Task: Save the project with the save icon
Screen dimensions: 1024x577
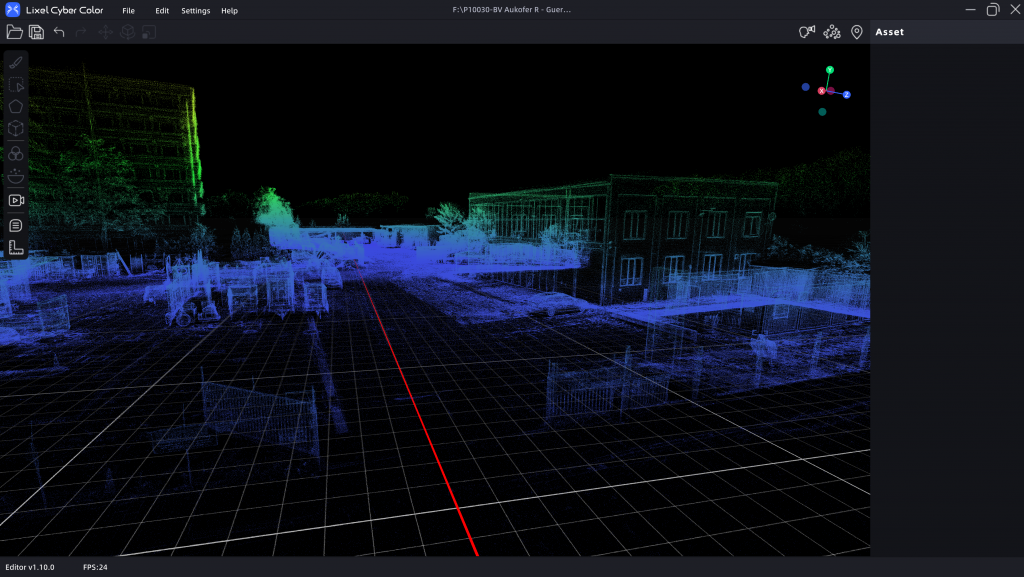Action: click(37, 31)
